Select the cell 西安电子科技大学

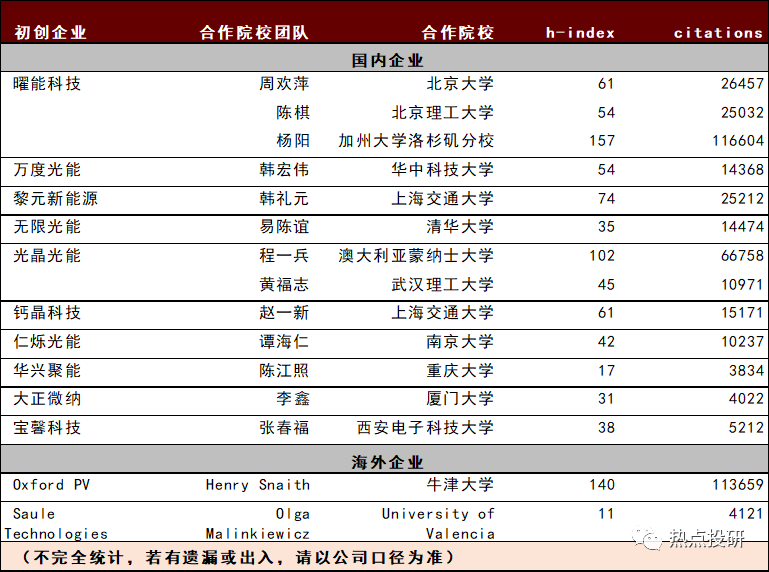point(425,427)
